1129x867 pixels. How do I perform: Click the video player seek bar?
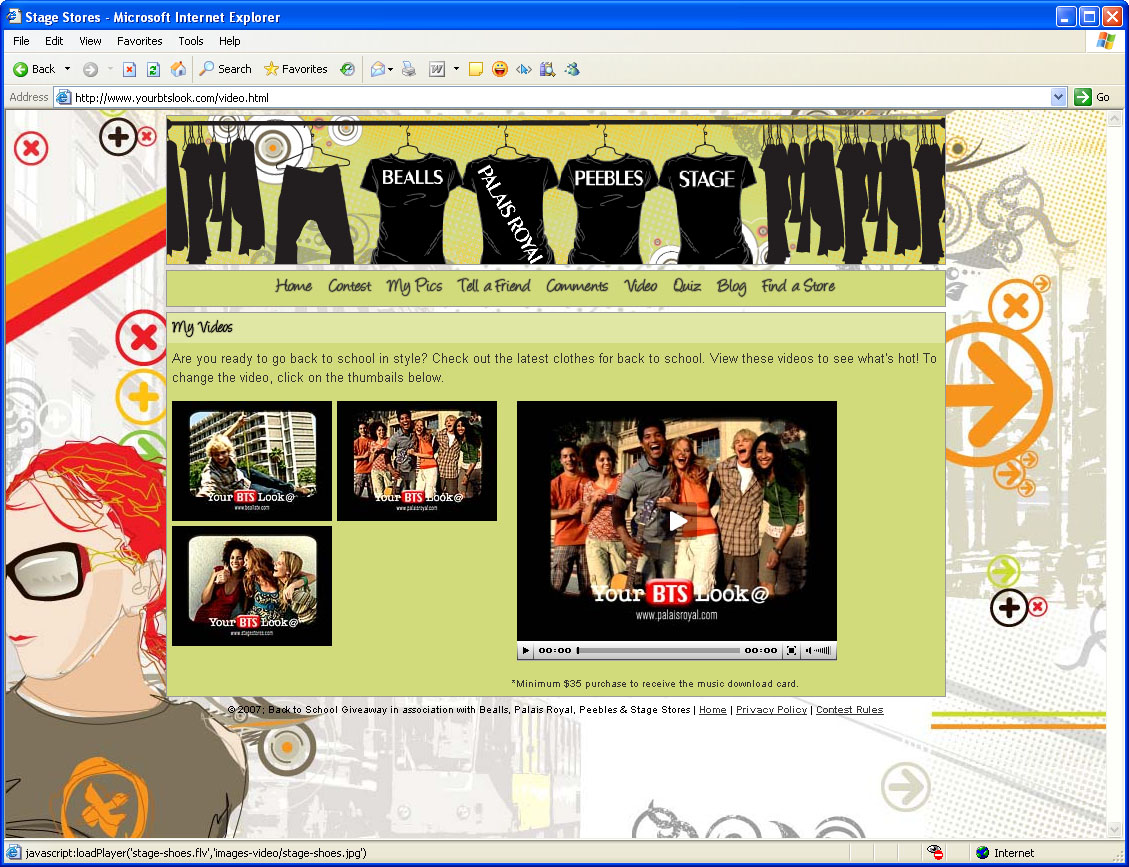(660, 650)
